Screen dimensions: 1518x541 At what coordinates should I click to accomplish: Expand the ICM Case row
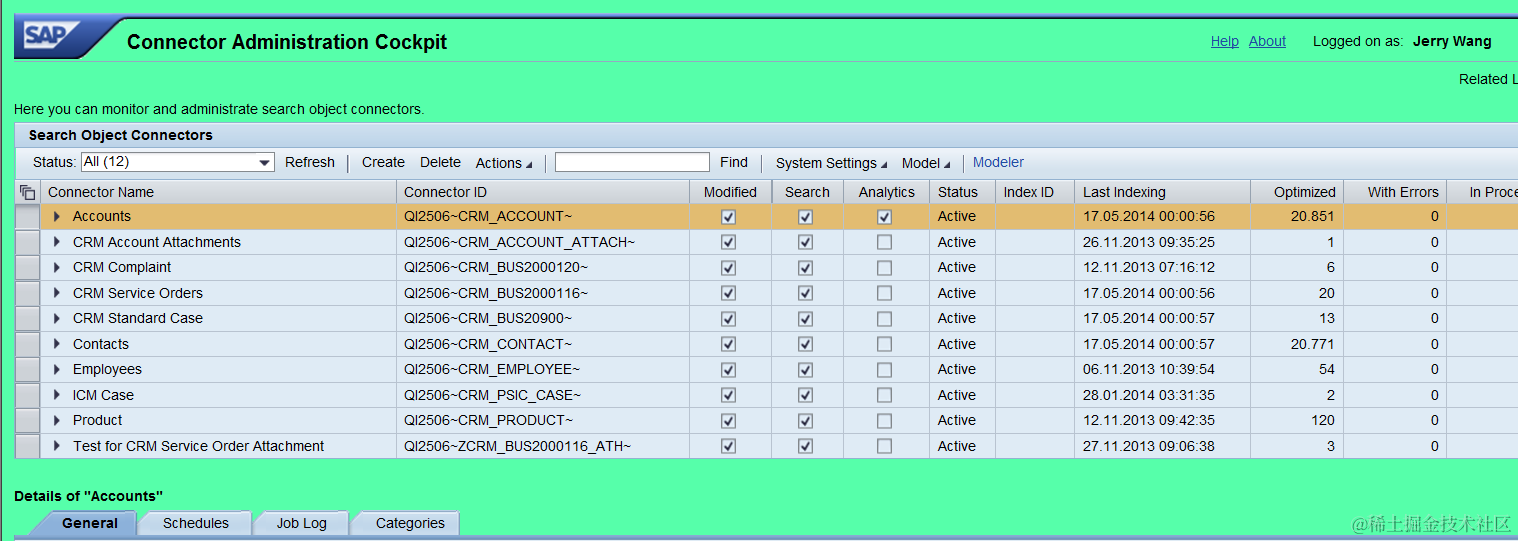tap(57, 395)
